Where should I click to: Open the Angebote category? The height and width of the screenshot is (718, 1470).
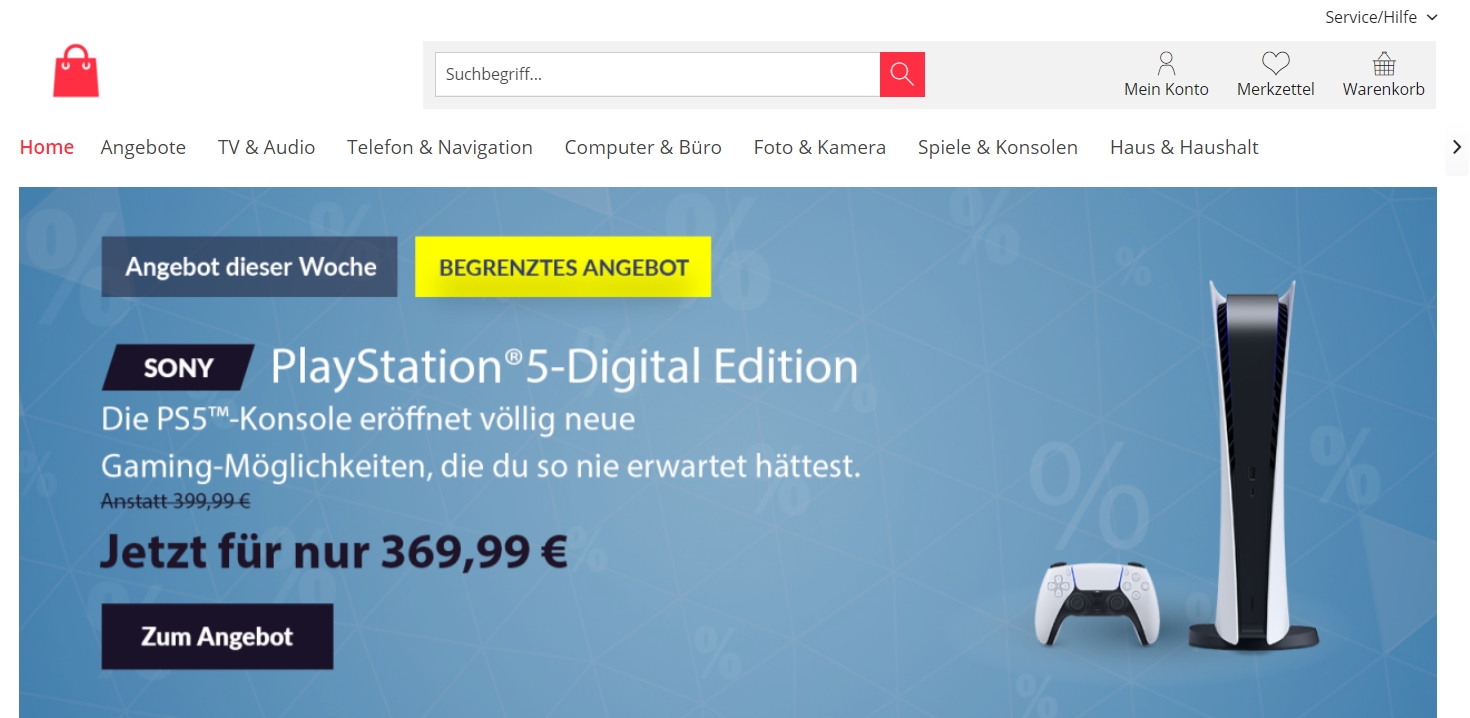(x=143, y=147)
